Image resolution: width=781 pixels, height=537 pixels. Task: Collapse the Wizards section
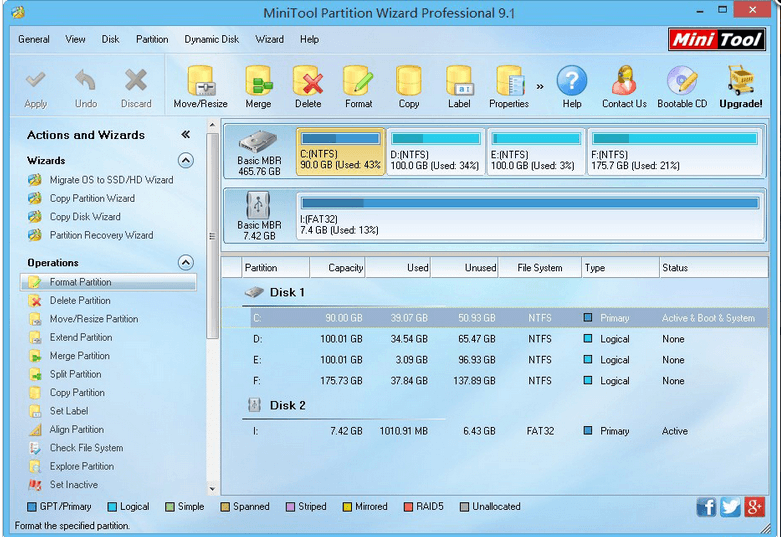(185, 160)
